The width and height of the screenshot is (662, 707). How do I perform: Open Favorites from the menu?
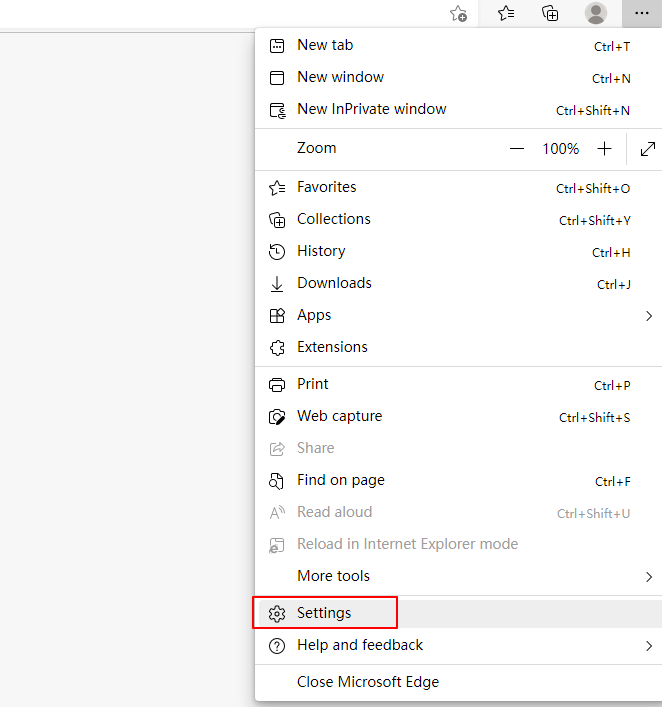pyautogui.click(x=458, y=188)
